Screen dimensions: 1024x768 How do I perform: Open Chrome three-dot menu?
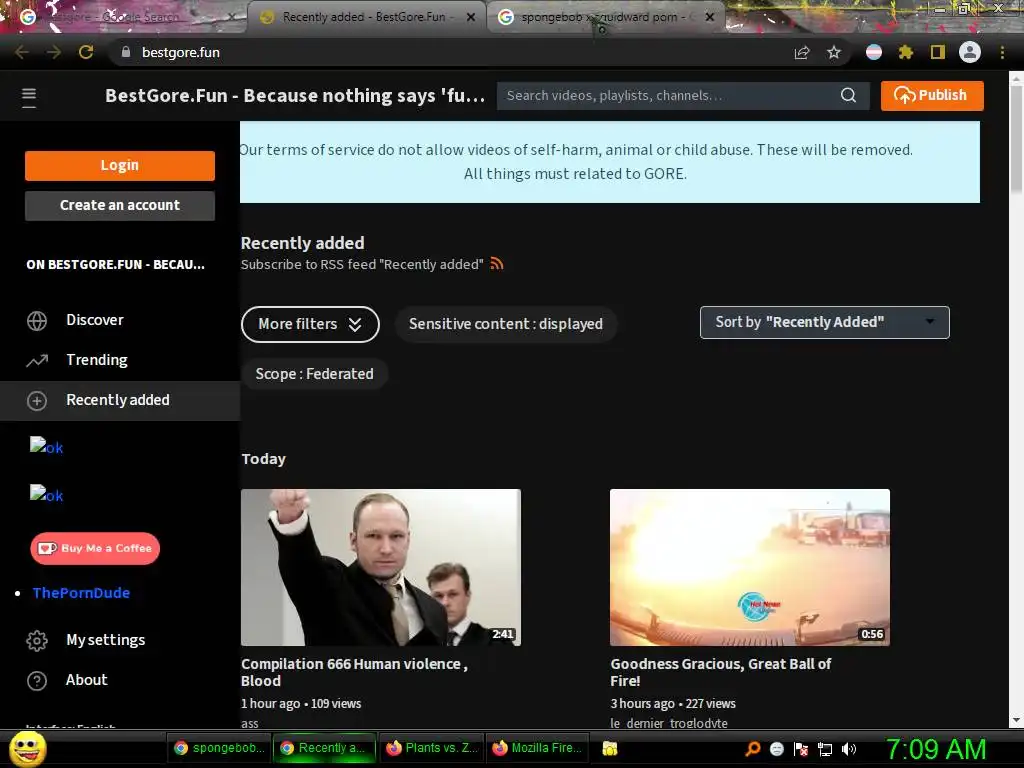[1002, 52]
